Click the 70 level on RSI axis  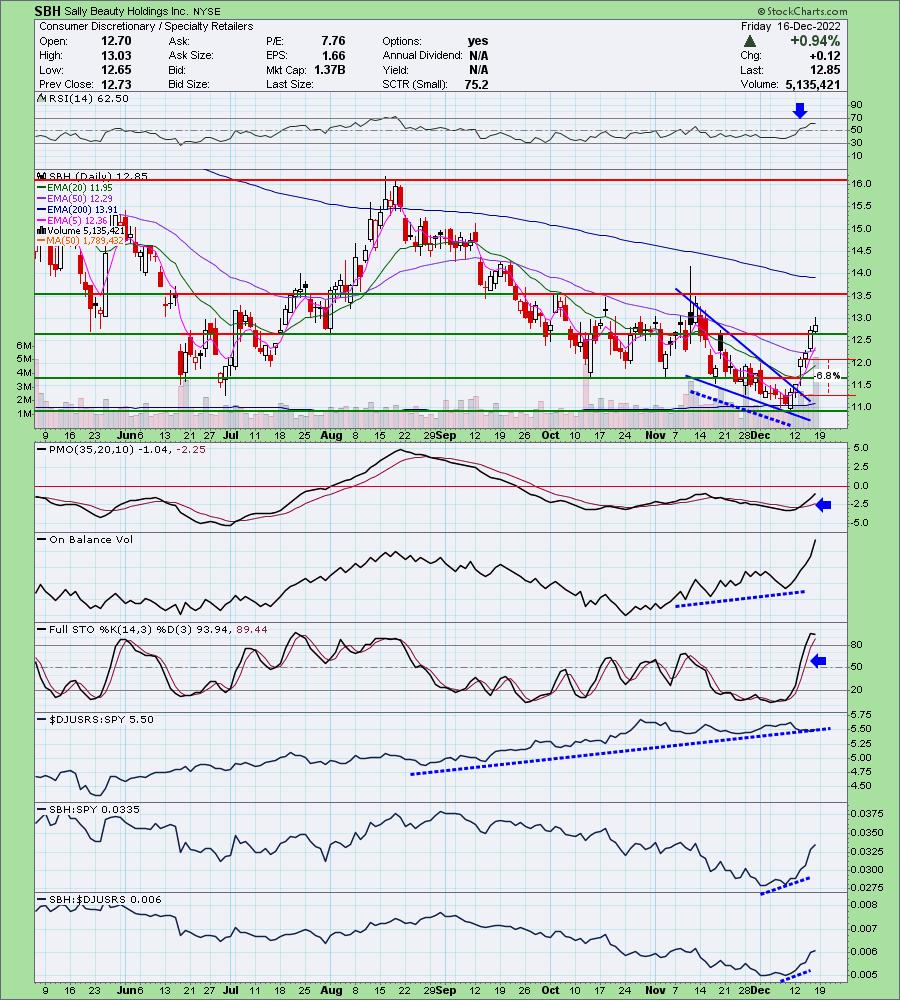point(855,117)
